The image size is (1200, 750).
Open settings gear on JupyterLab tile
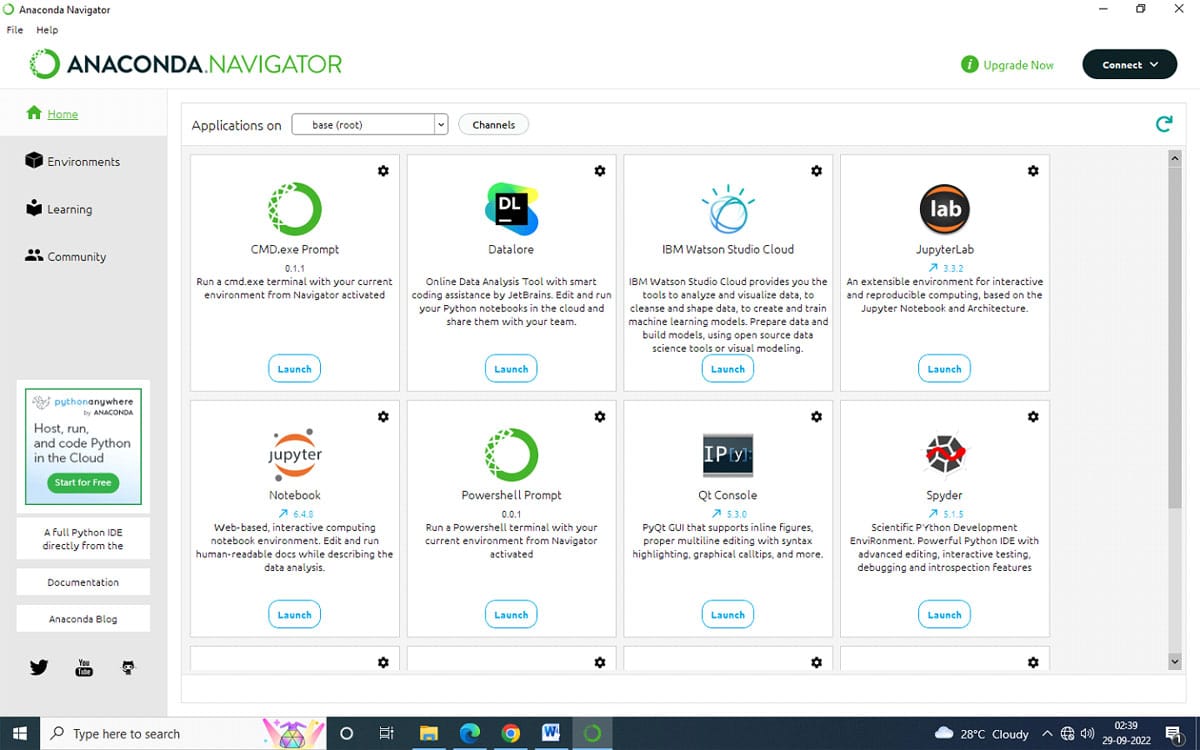pos(1033,171)
